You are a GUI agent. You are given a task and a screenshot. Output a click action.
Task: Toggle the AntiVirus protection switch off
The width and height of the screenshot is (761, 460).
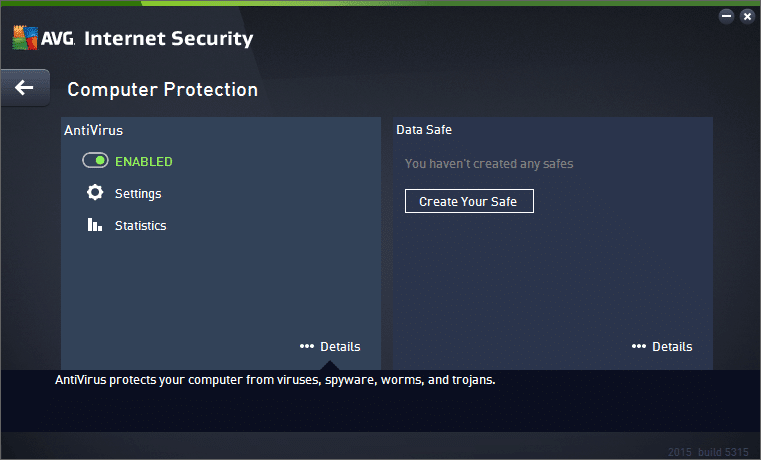pos(95,161)
